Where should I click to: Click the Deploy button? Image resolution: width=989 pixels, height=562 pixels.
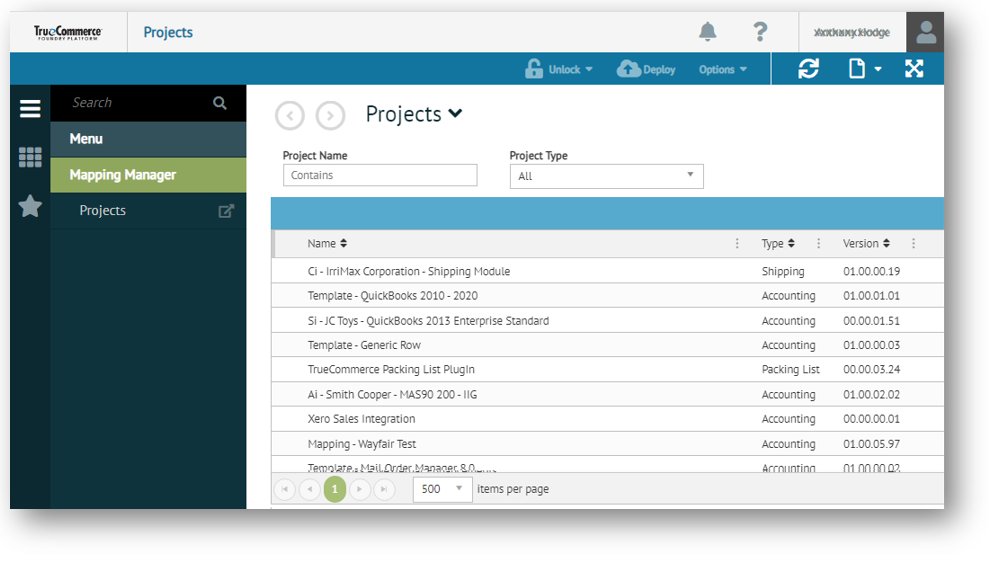pos(646,69)
